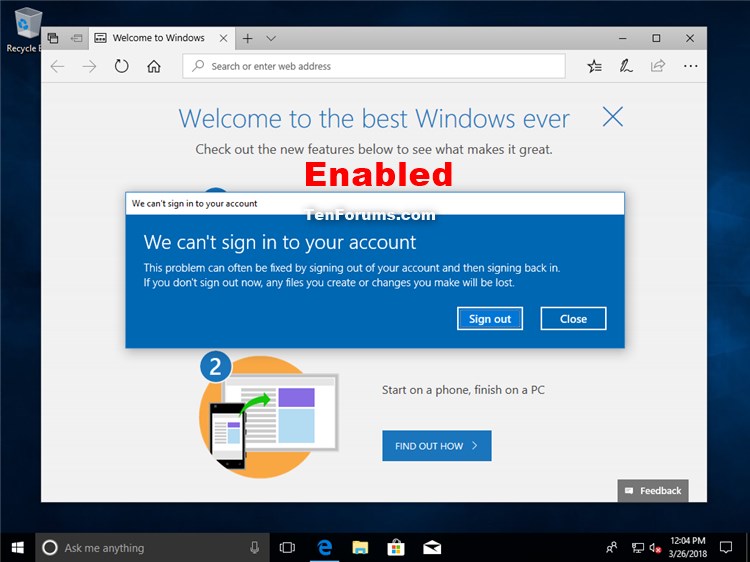Go forward to the next page
The height and width of the screenshot is (562, 750).
coord(89,66)
